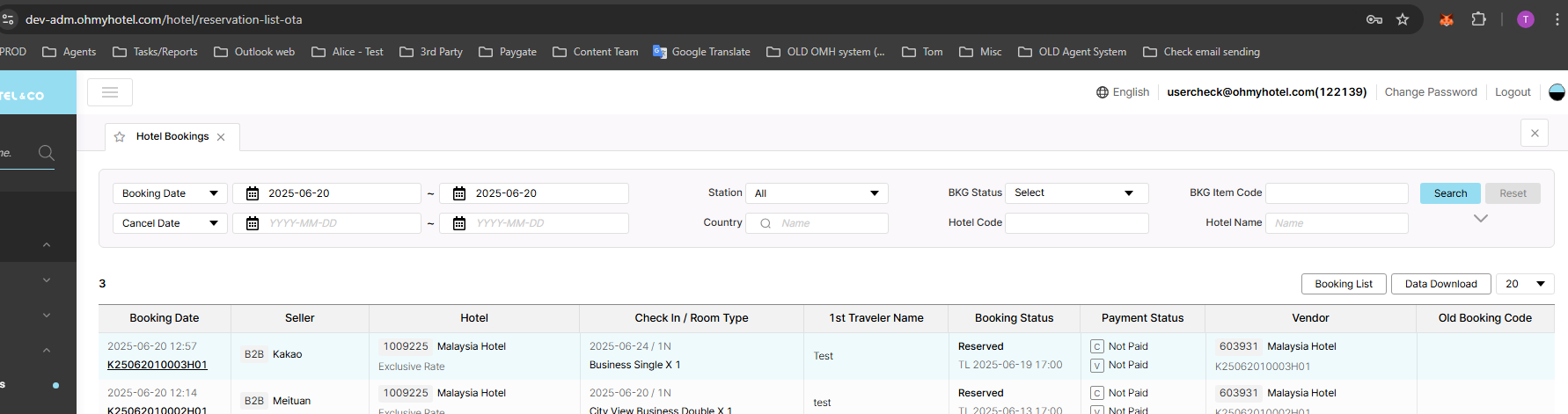Open the Agents bookmark folder

point(70,52)
